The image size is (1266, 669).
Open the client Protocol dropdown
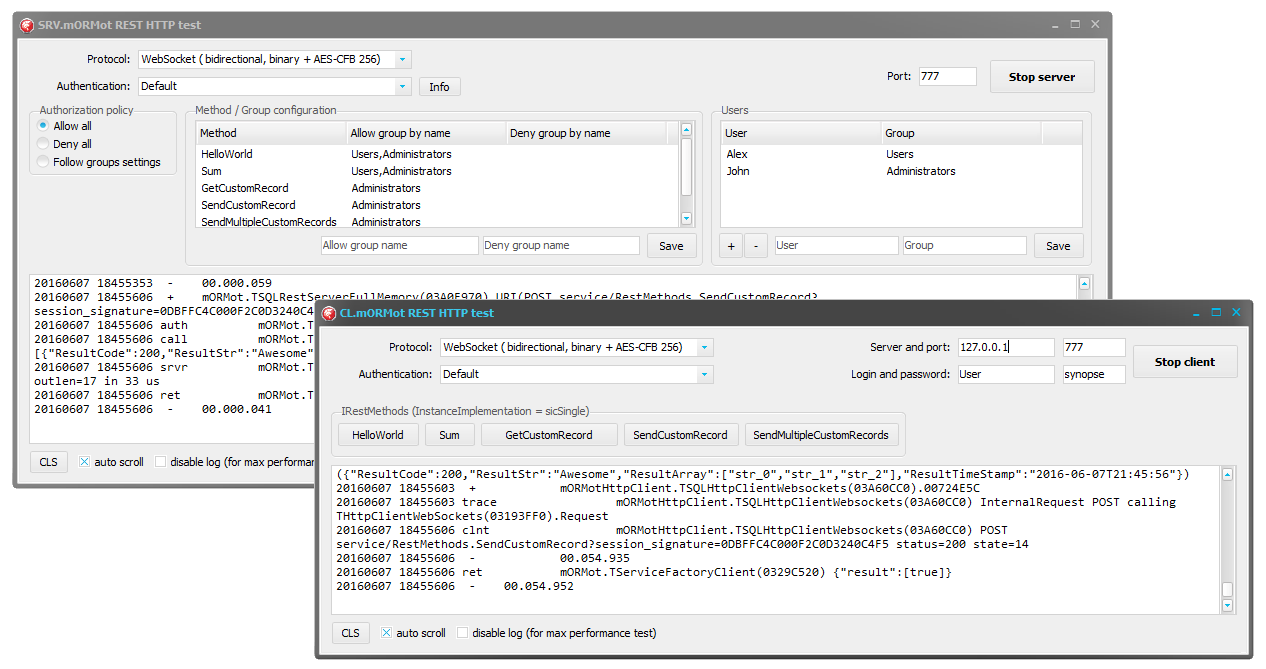coord(705,348)
